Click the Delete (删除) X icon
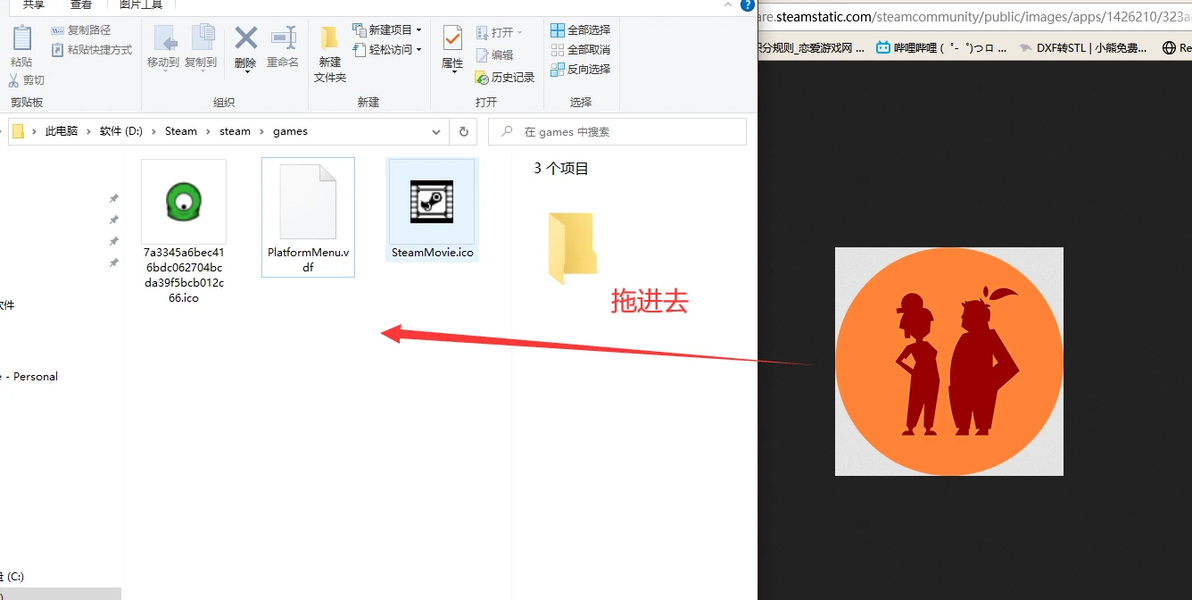 (246, 38)
